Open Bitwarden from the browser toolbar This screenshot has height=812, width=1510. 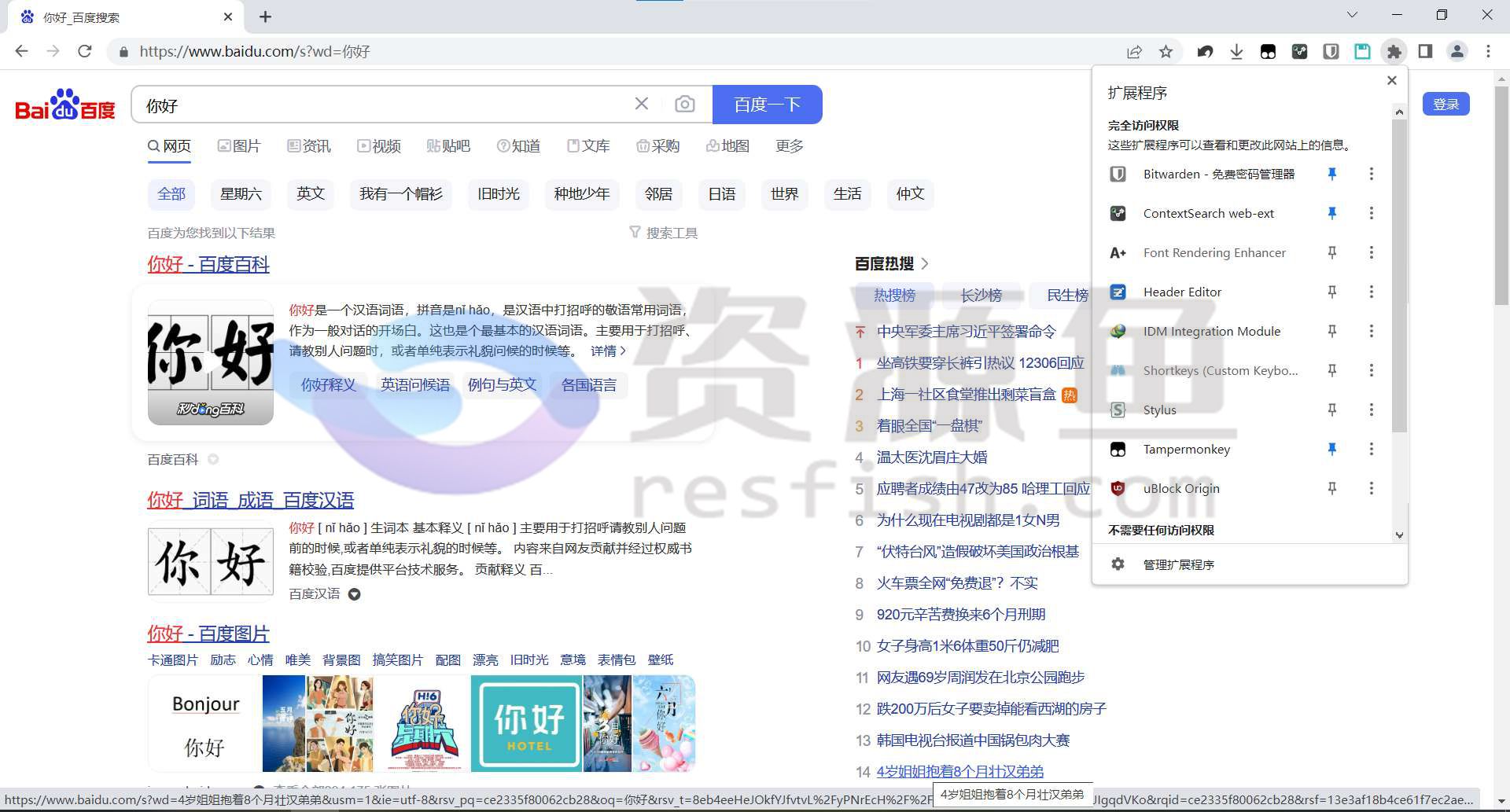tap(1331, 52)
